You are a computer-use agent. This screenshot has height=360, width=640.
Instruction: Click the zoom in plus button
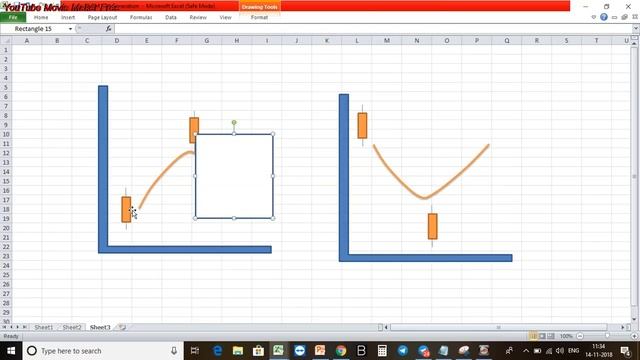tap(635, 336)
